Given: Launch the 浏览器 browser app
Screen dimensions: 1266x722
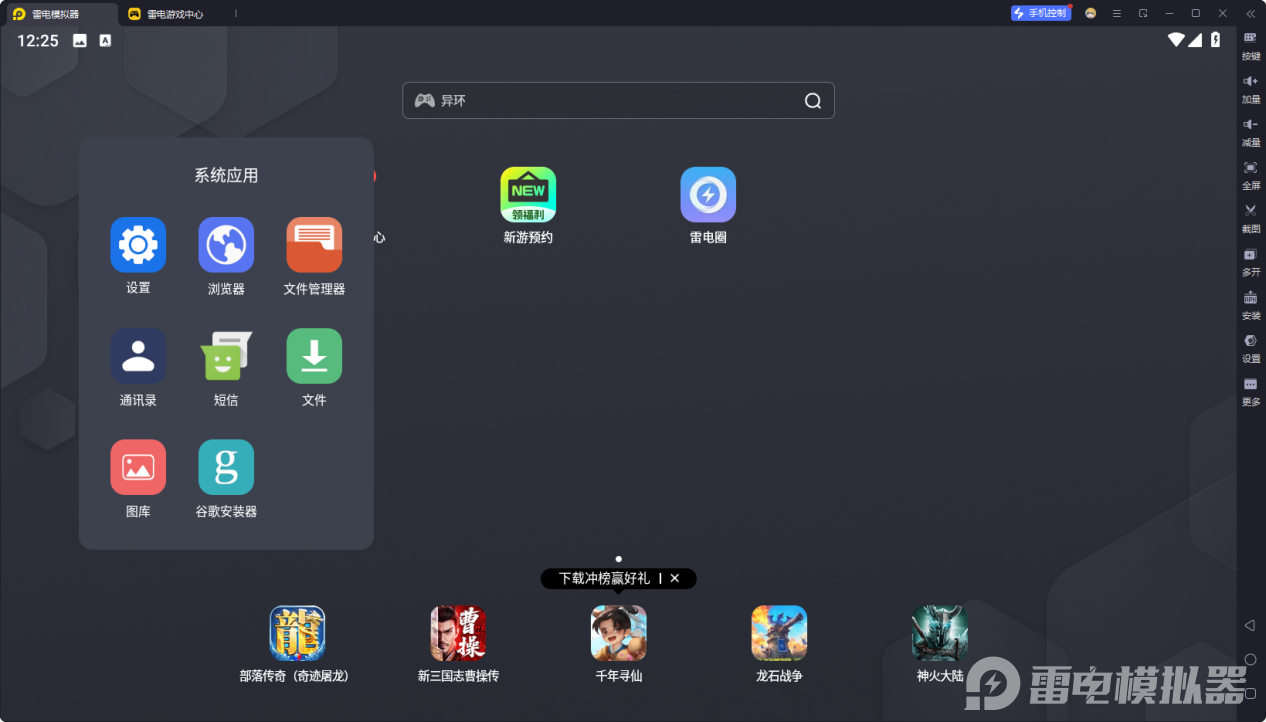Looking at the screenshot, I should click(x=226, y=245).
